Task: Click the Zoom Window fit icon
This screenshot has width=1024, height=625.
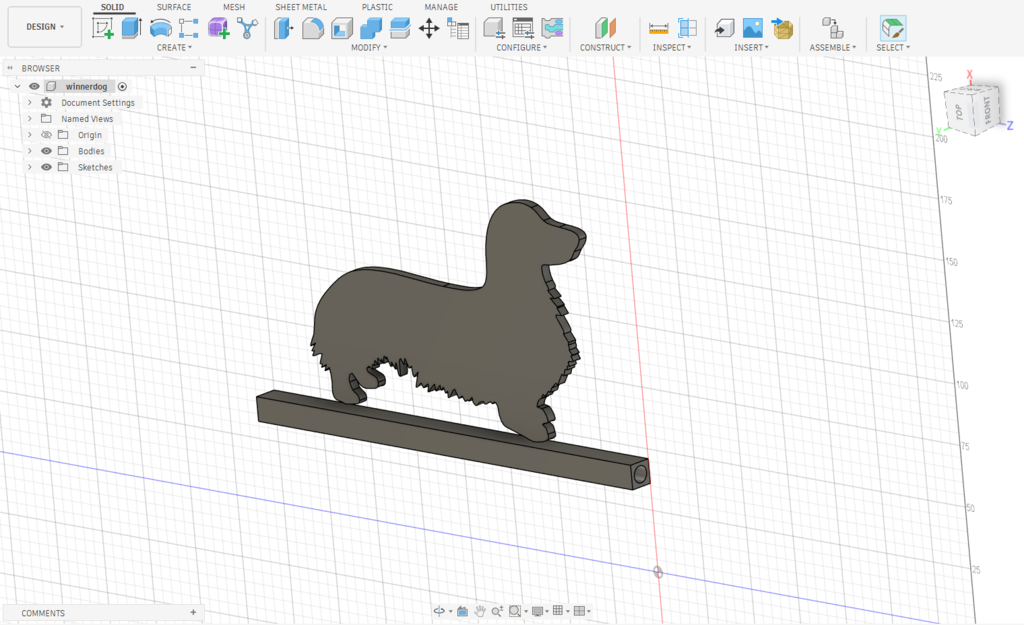Action: pos(515,611)
